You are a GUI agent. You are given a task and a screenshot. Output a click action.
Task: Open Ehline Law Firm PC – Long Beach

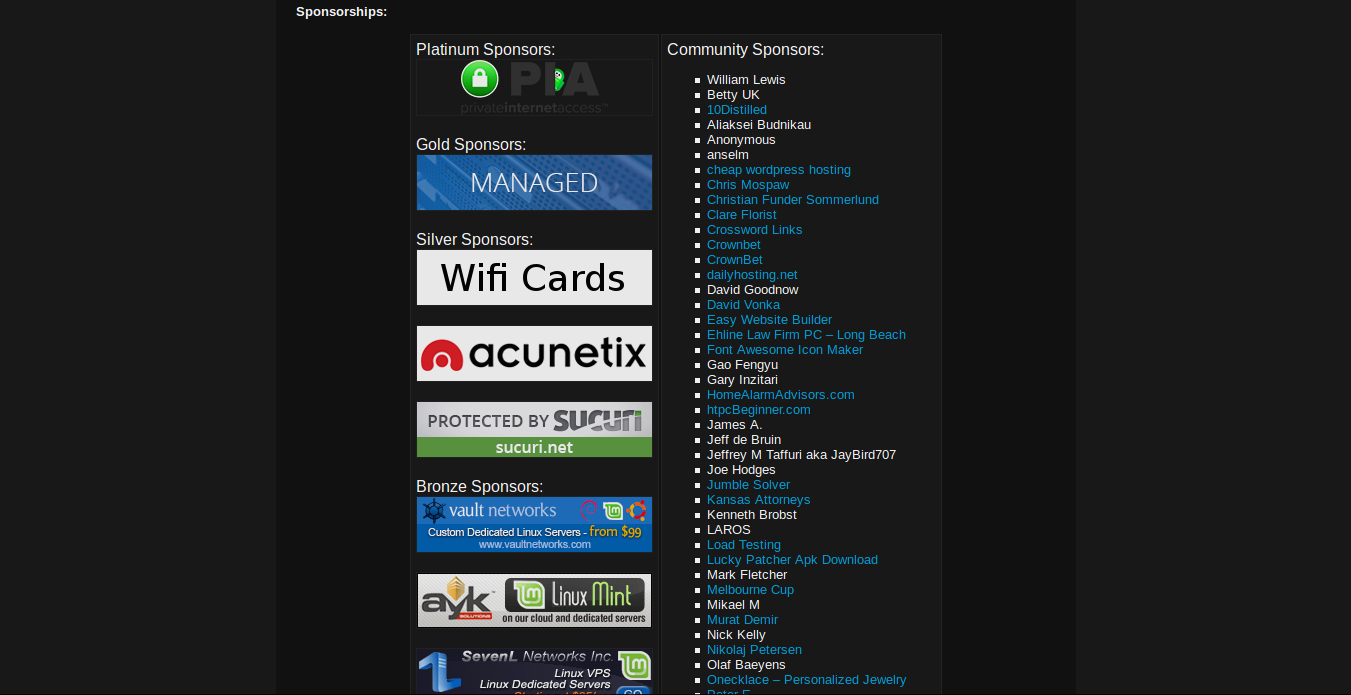click(x=806, y=335)
